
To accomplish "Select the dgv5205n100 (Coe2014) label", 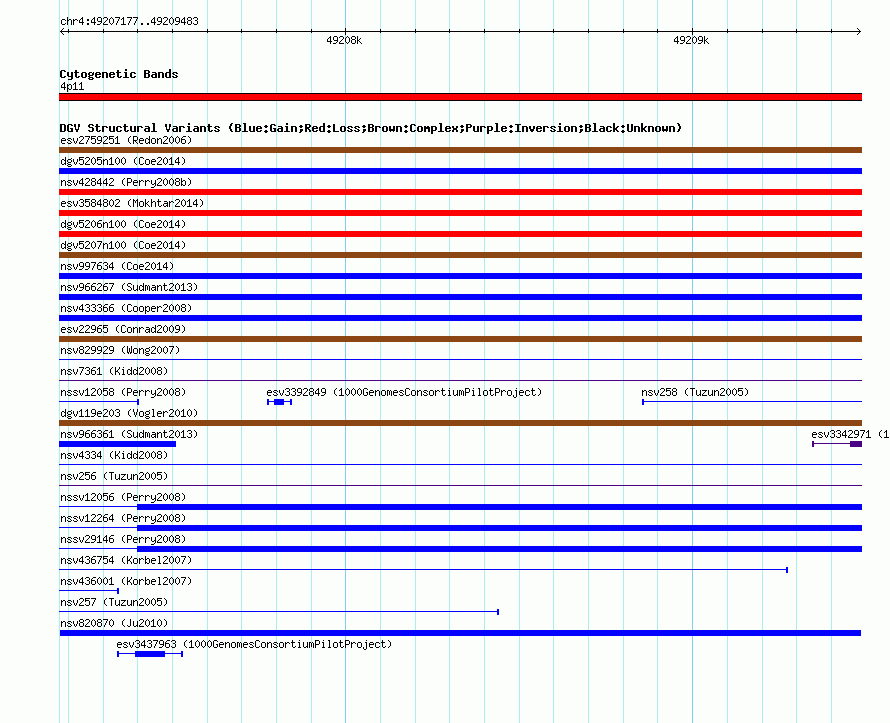I will point(123,161).
